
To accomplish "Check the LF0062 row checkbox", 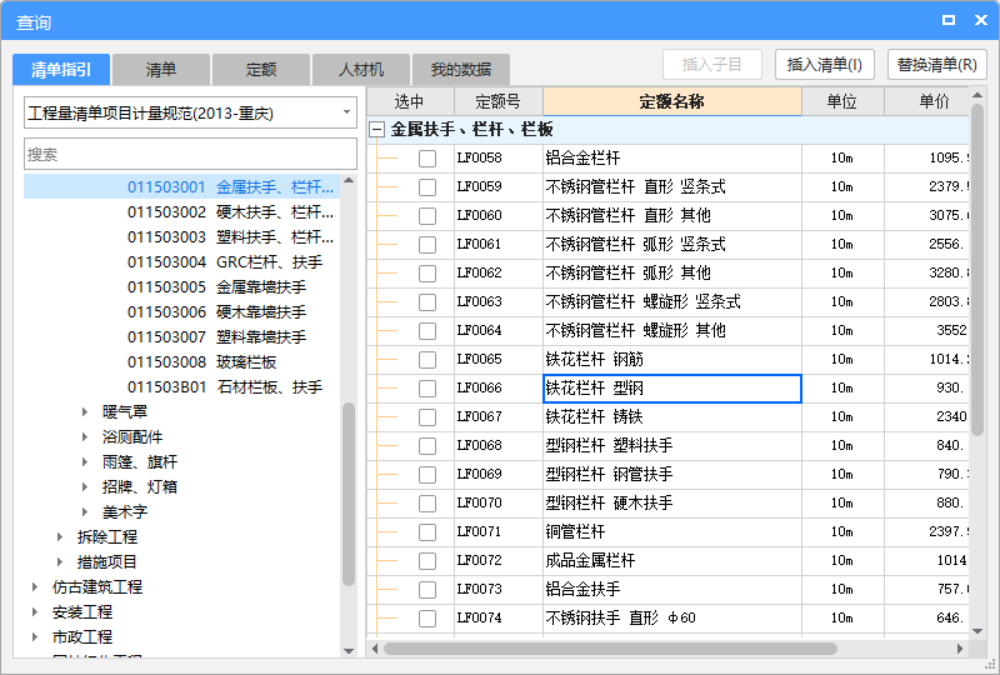I will pos(427,273).
